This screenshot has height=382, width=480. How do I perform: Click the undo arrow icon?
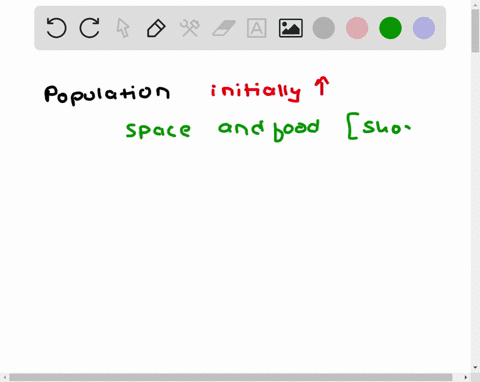click(56, 28)
